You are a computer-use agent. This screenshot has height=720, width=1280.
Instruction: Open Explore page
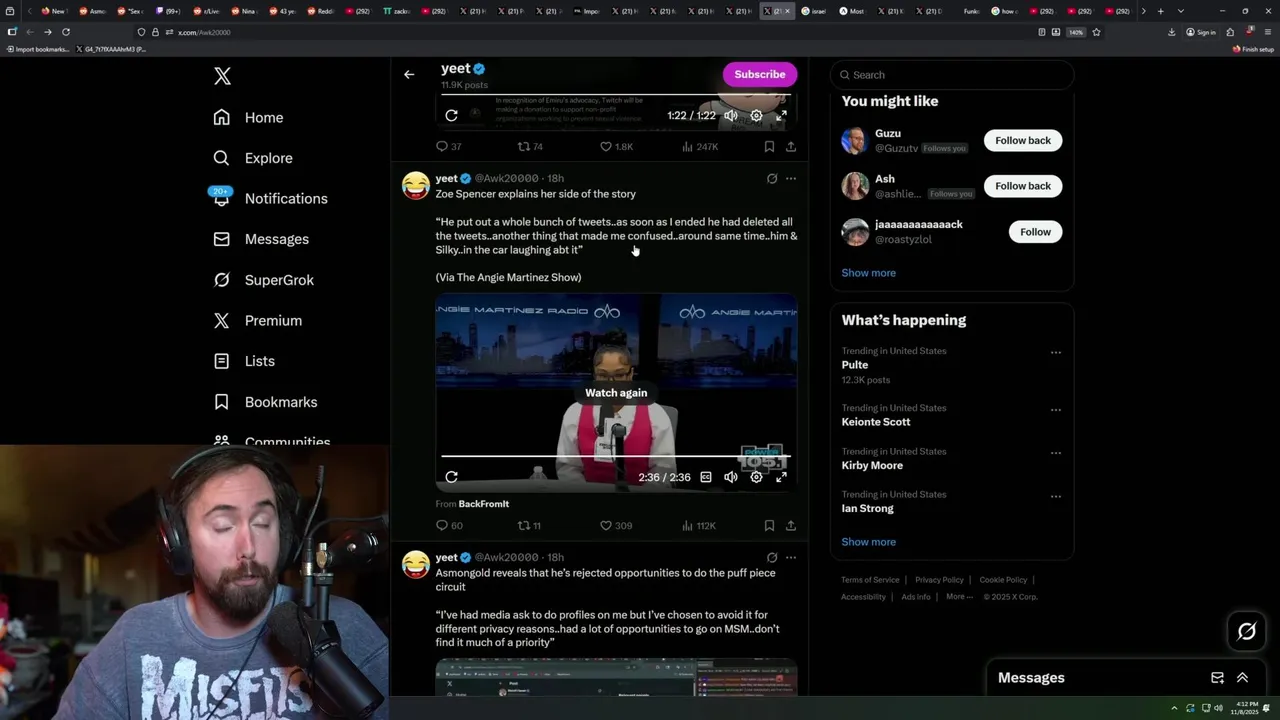[253, 158]
